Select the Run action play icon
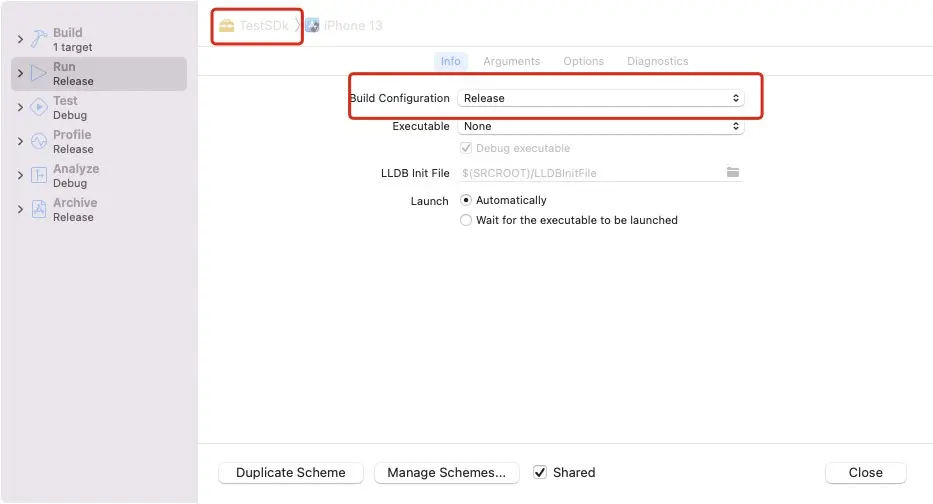 [39, 73]
